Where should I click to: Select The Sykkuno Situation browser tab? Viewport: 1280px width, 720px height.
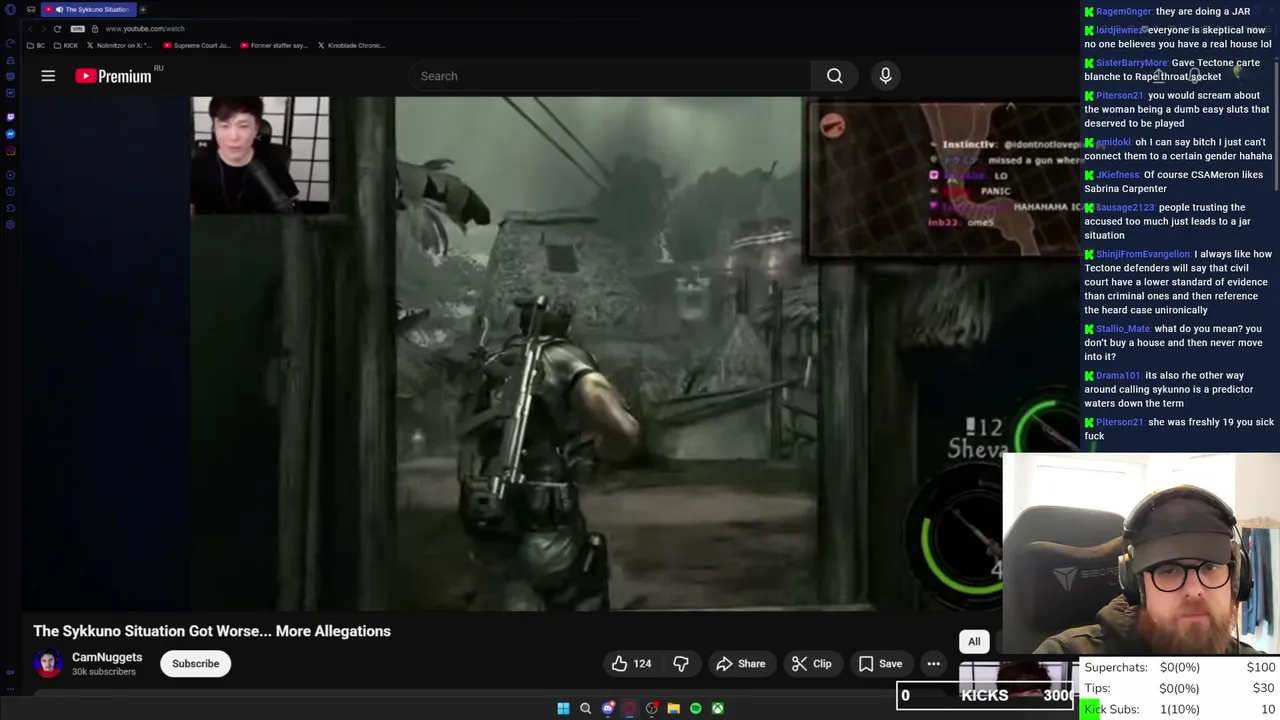[x=90, y=9]
